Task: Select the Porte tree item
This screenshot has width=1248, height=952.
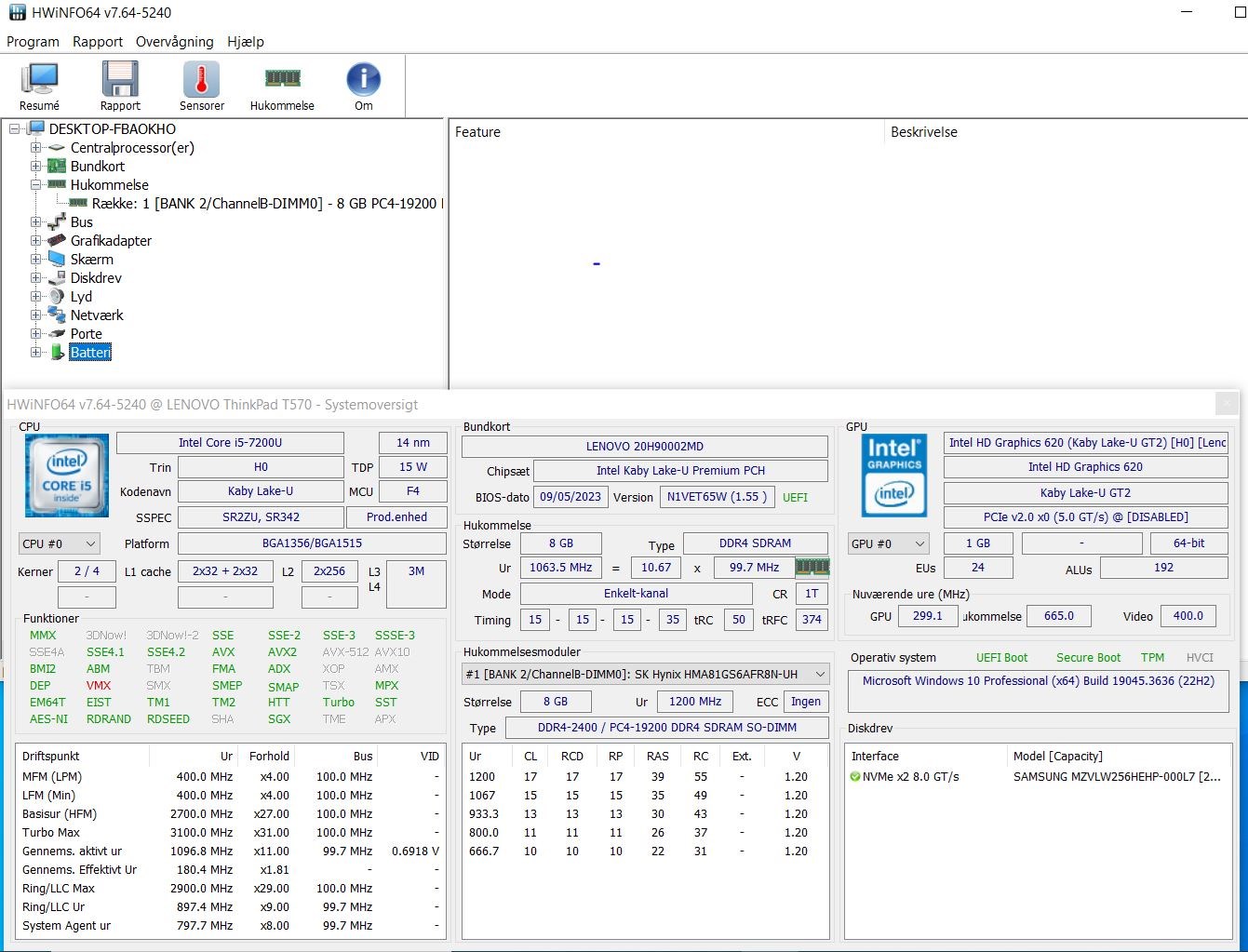Action: [87, 333]
